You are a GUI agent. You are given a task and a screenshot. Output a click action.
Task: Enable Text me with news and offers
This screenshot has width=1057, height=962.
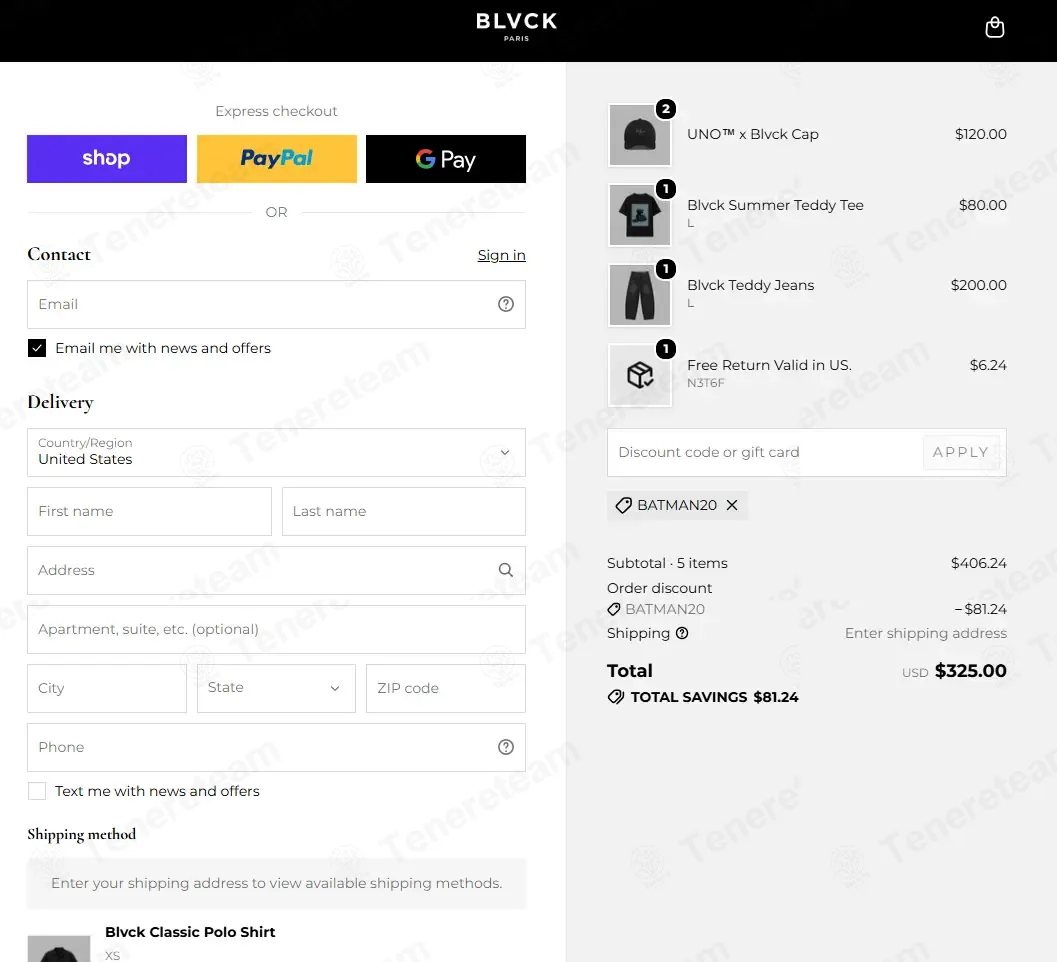[37, 791]
